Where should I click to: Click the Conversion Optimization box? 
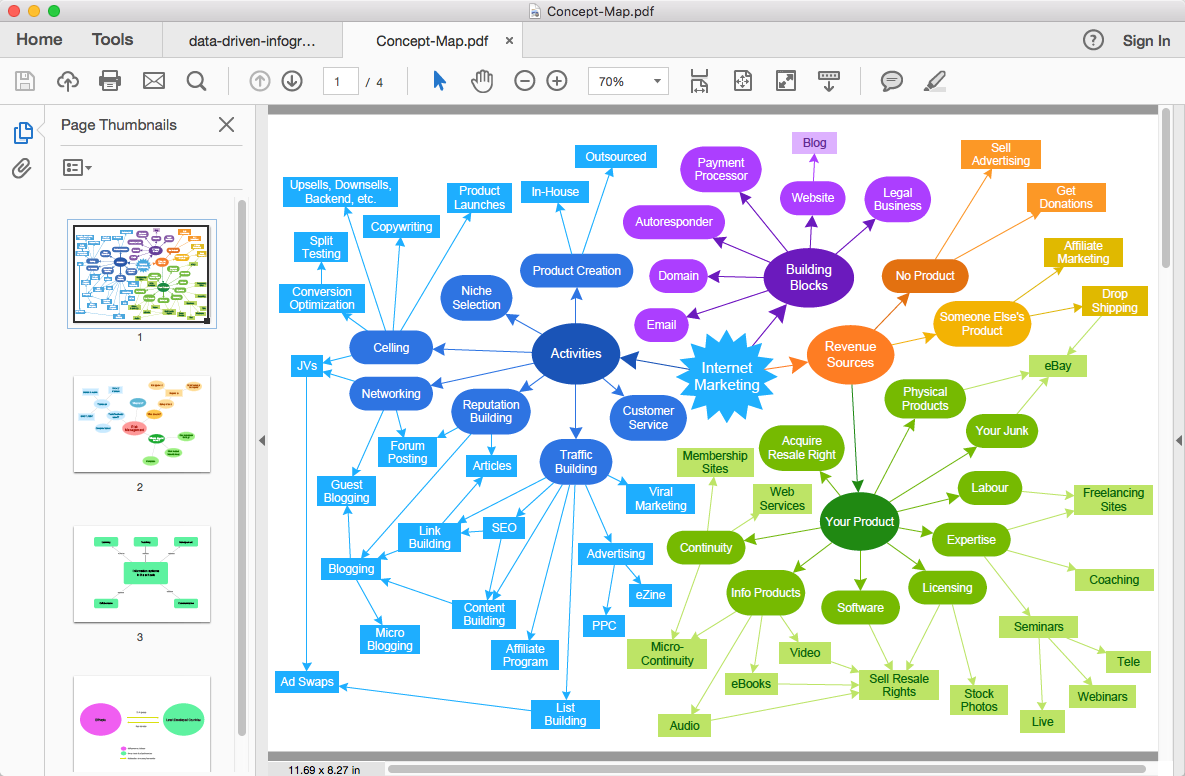click(x=322, y=298)
